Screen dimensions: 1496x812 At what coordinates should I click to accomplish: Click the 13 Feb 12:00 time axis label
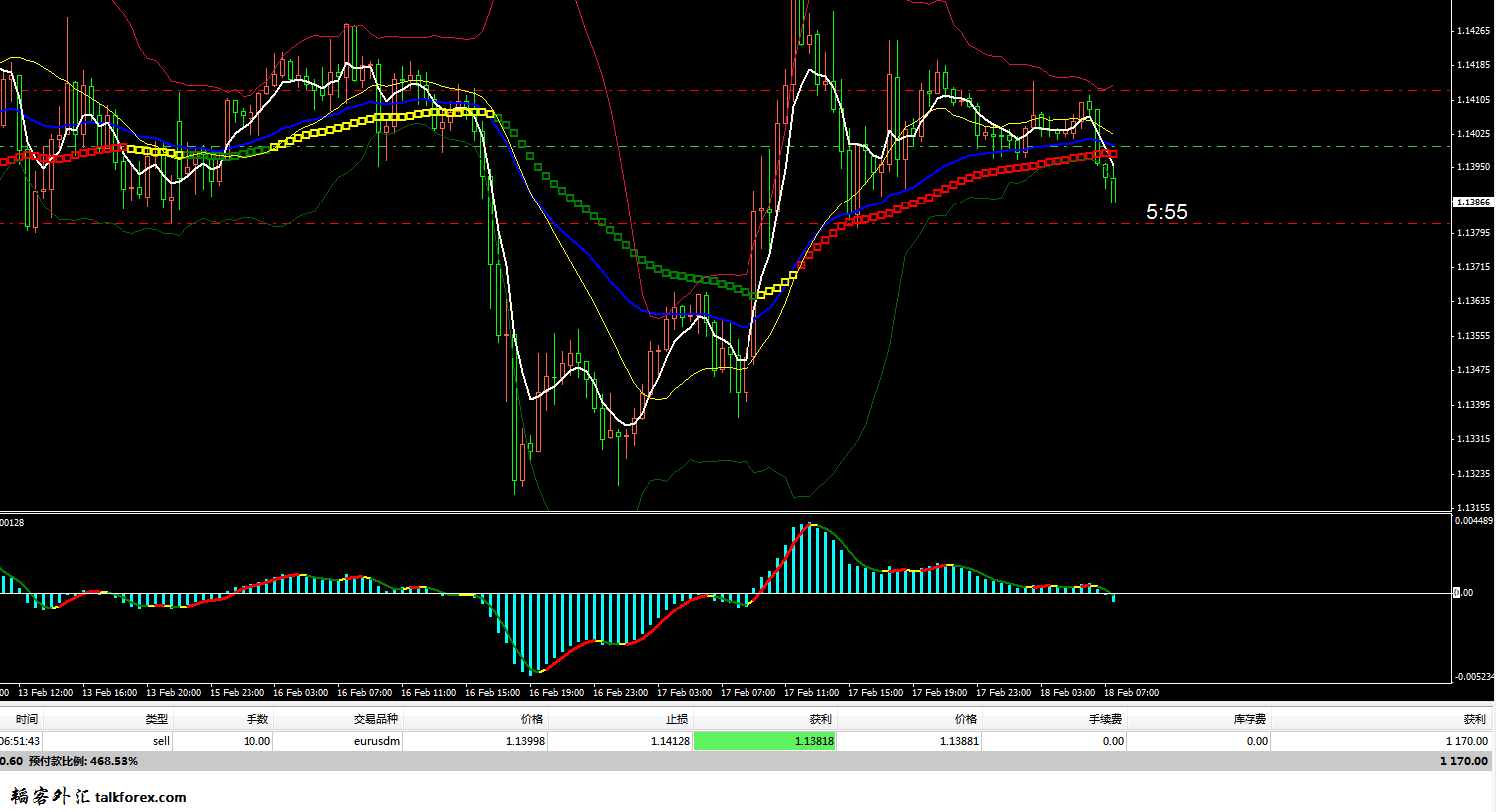pyautogui.click(x=45, y=692)
